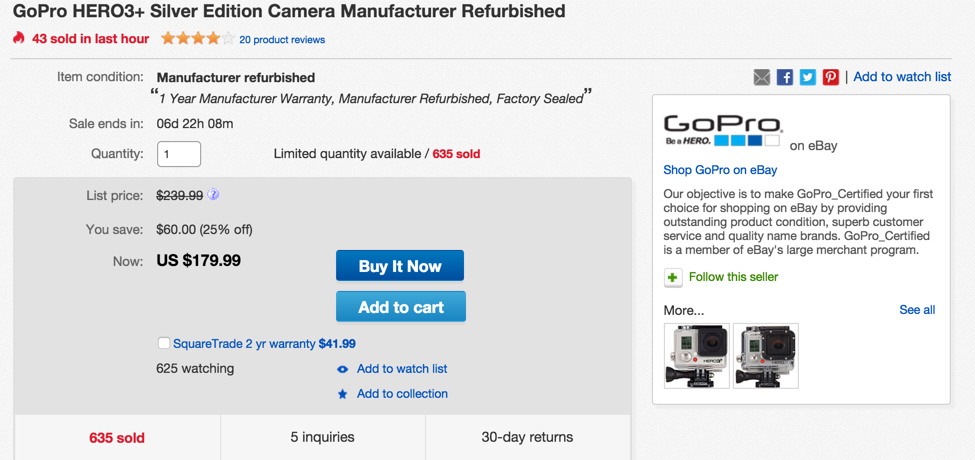Click the green plus follow seller icon
Viewport: 975px width, 460px height.
tap(673, 277)
